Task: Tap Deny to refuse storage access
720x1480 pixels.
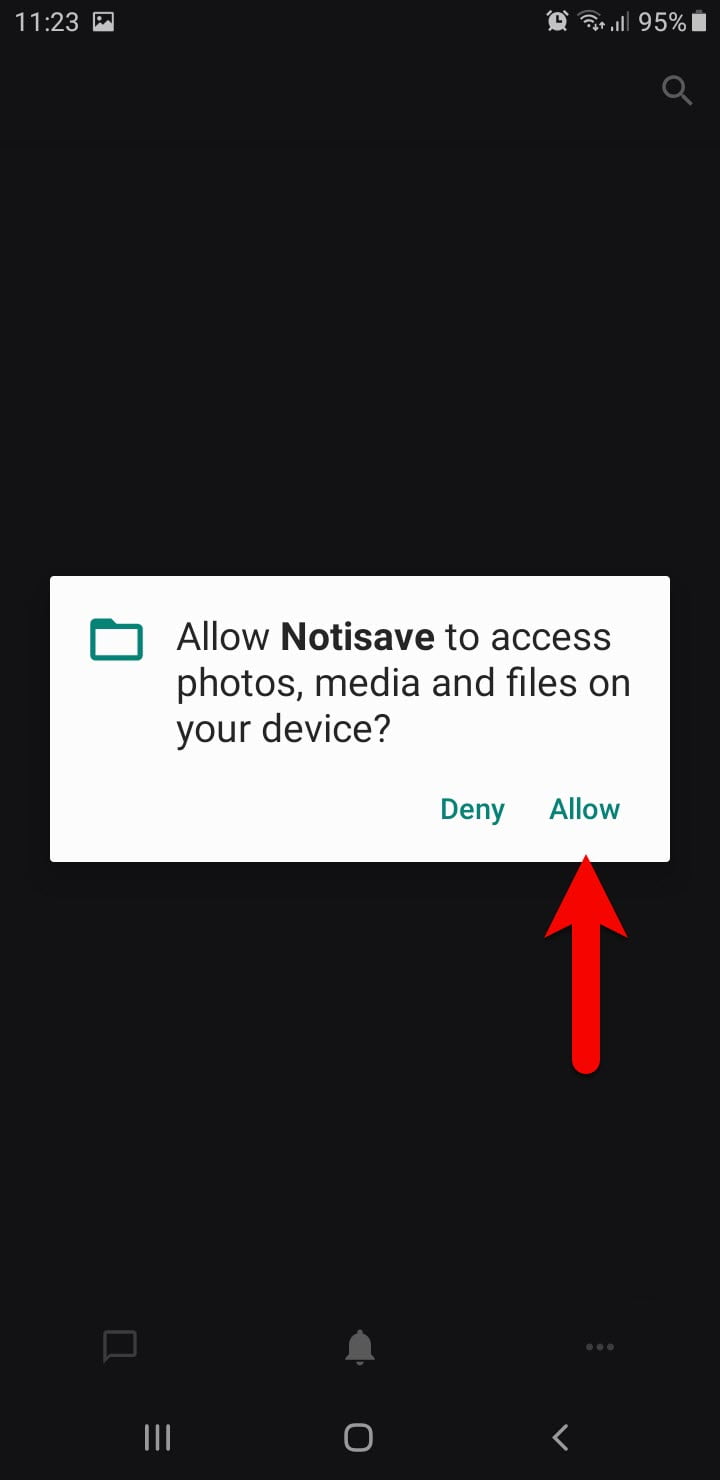Action: point(472,809)
